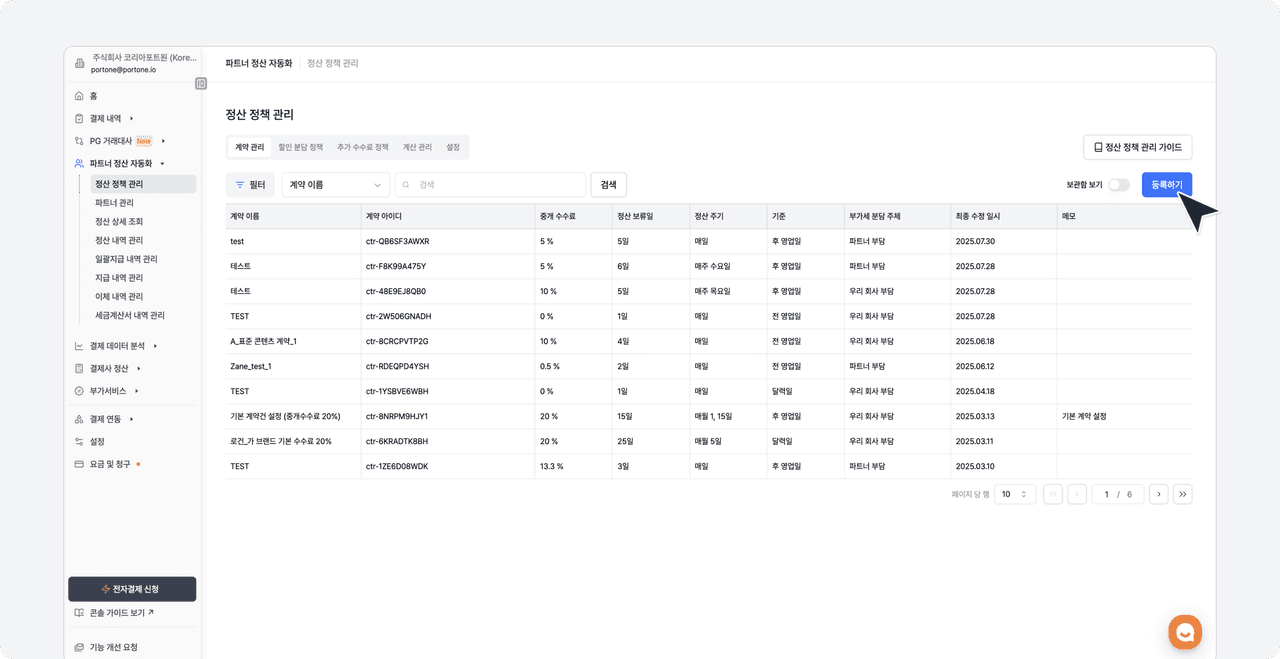The image size is (1280, 659).
Task: Open the 정산 정책 관리 가이드 button
Action: pyautogui.click(x=1137, y=147)
